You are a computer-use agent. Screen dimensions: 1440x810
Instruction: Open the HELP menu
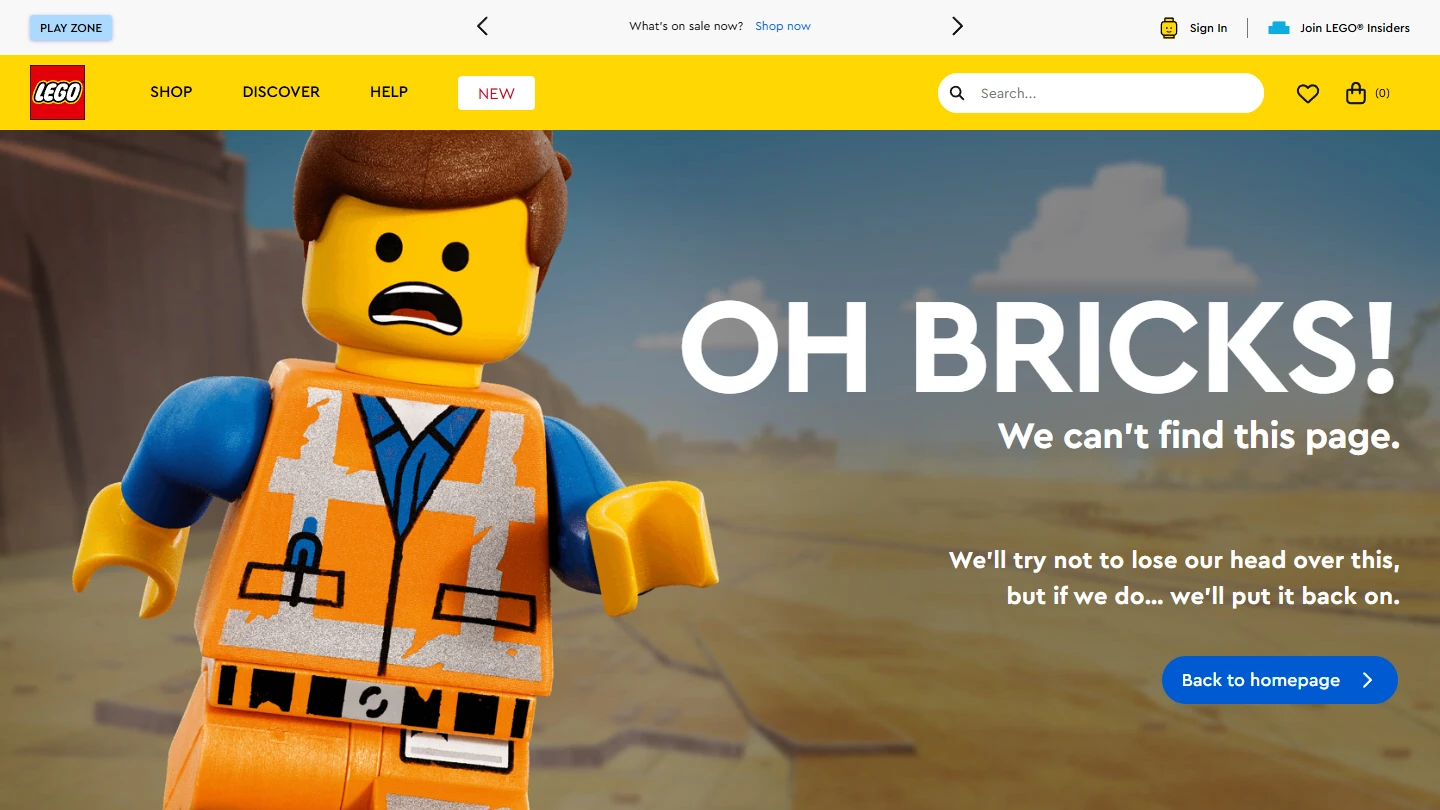click(x=388, y=92)
